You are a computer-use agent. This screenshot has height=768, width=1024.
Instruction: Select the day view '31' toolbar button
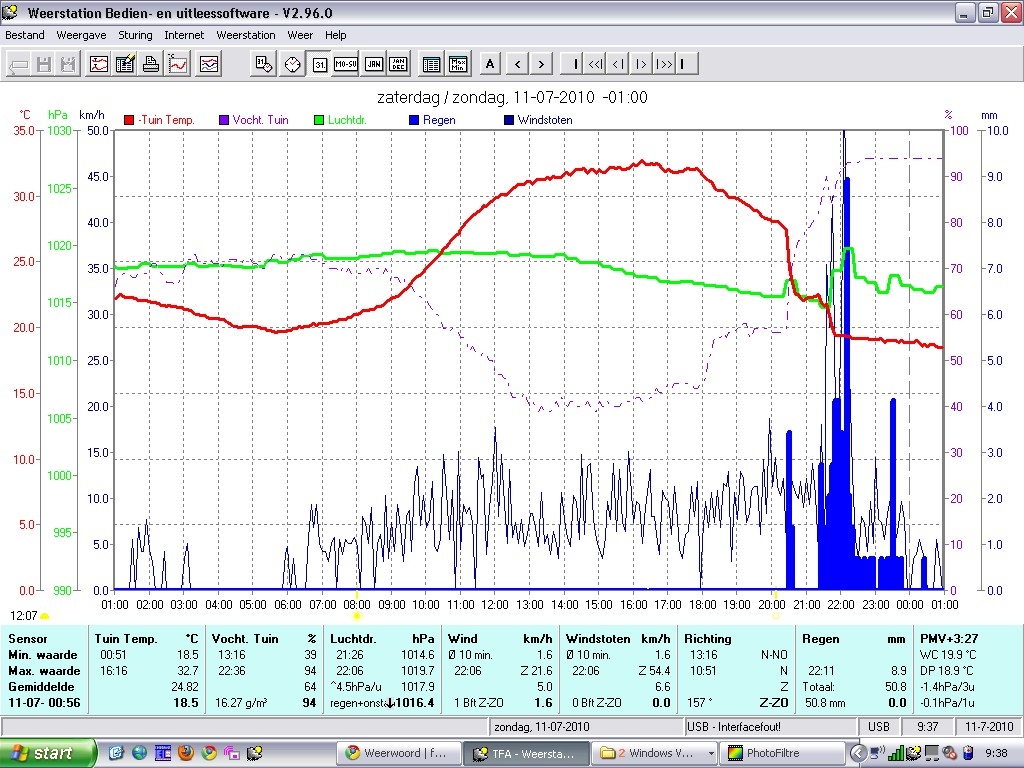(x=319, y=64)
